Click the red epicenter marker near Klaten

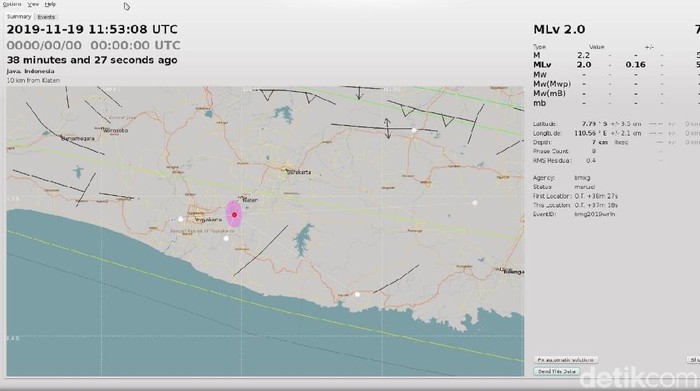tap(234, 215)
